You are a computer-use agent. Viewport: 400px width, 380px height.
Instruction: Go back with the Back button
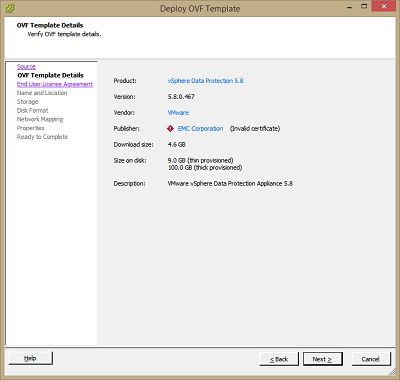coord(279,359)
